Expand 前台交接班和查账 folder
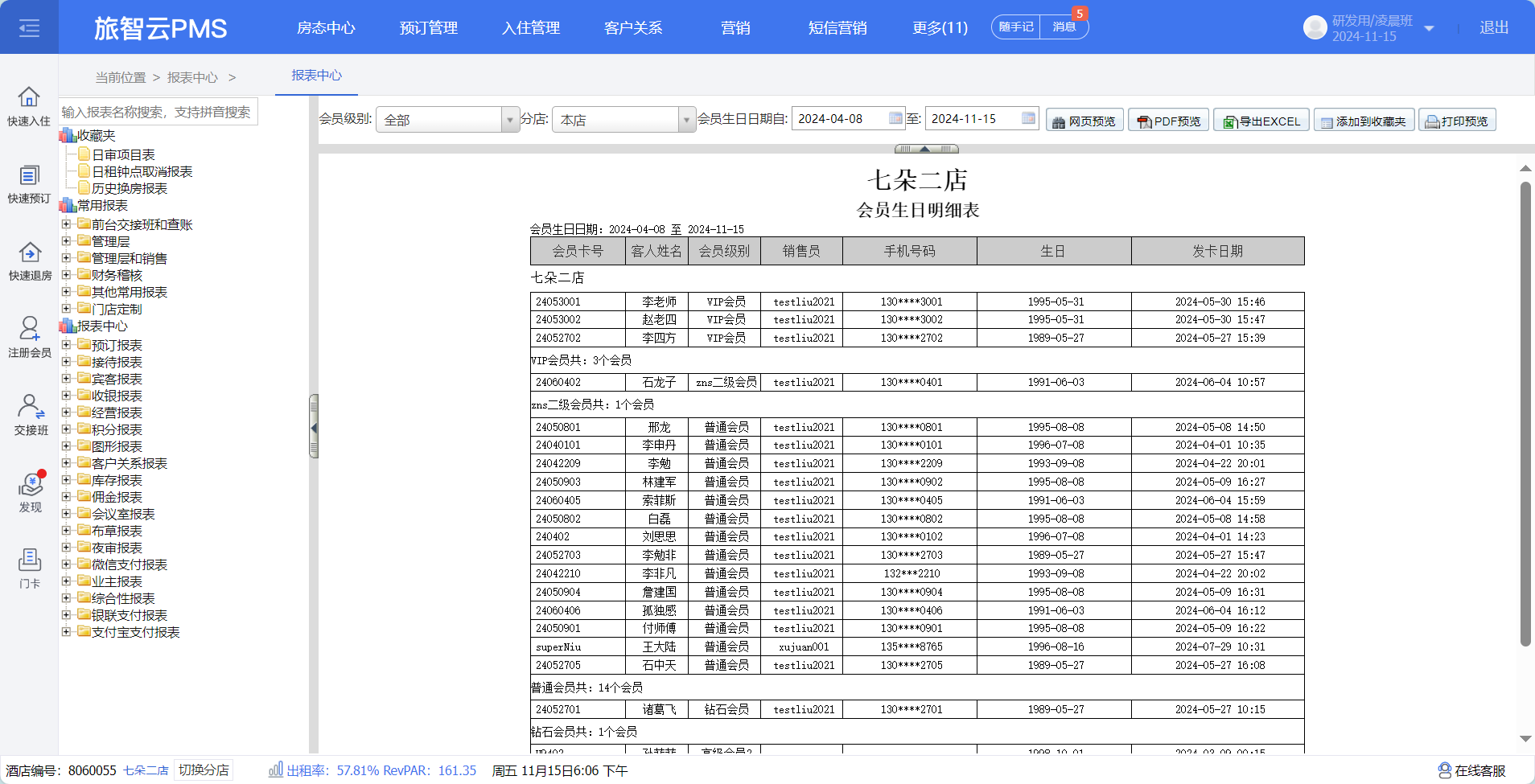This screenshot has height=784, width=1535. click(67, 224)
